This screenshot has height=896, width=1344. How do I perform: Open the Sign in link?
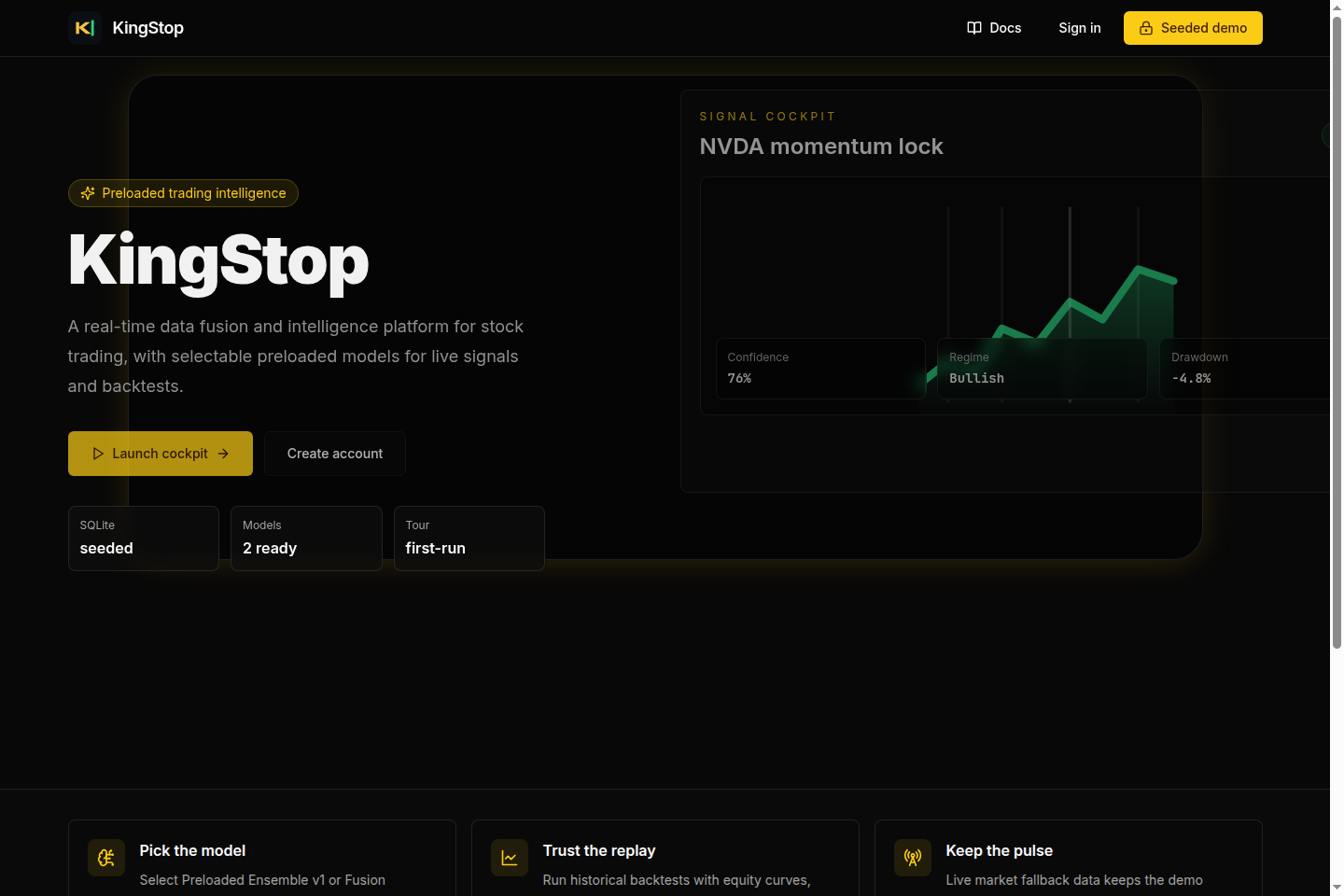pos(1080,28)
